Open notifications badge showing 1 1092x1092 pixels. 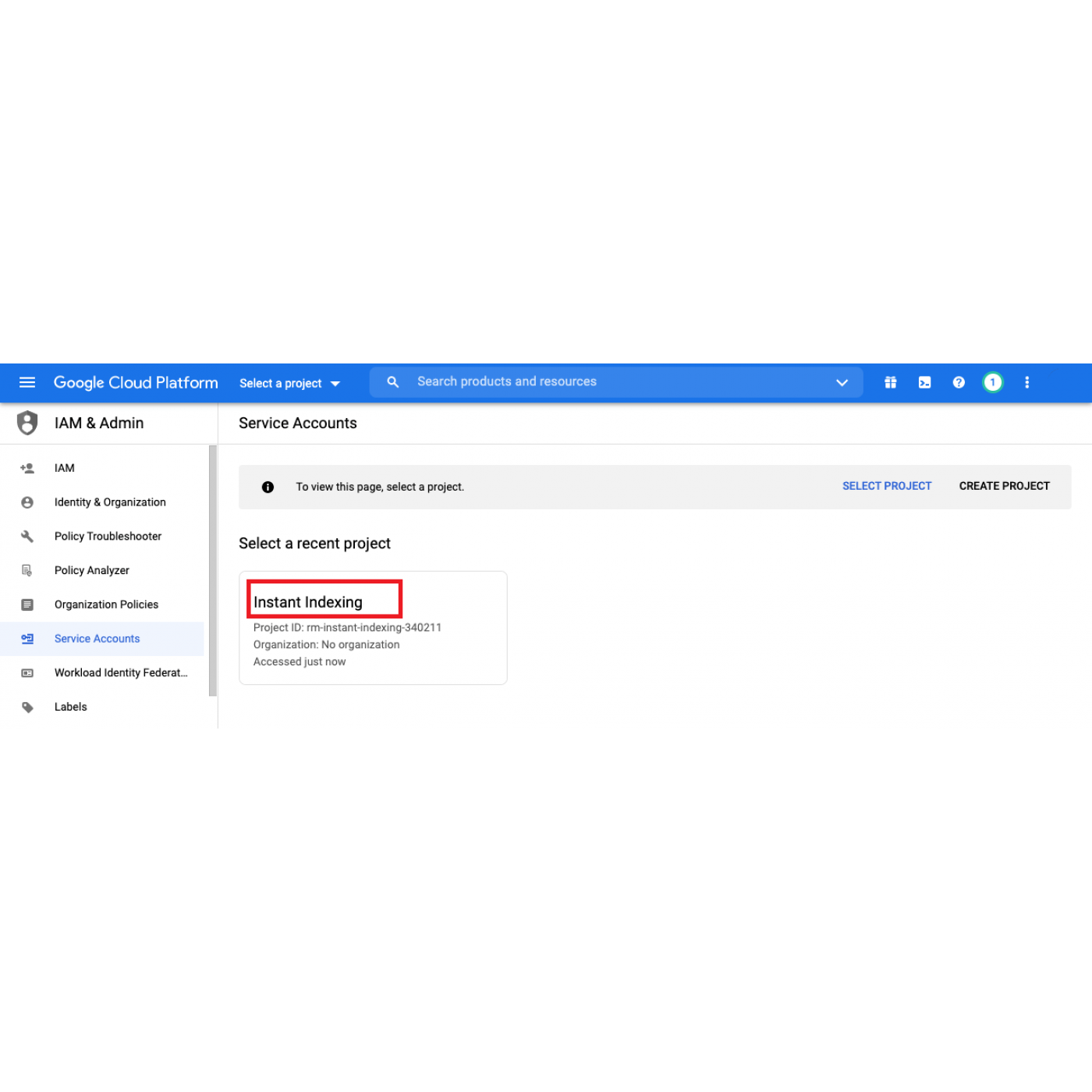992,382
